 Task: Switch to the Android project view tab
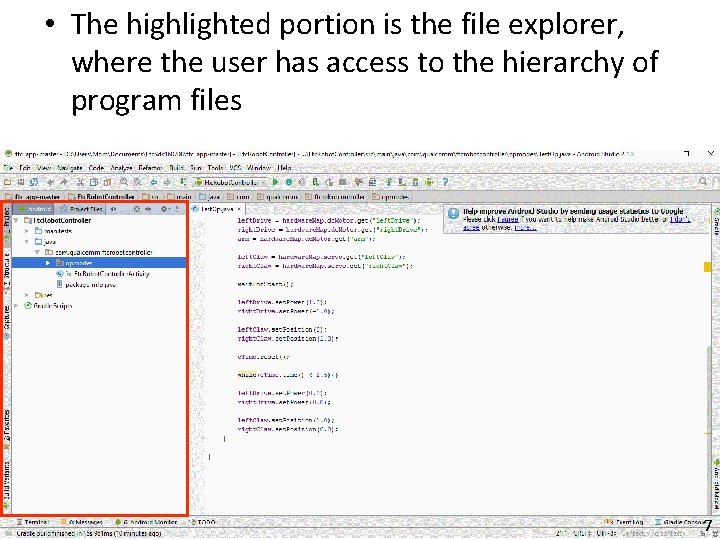point(34,209)
